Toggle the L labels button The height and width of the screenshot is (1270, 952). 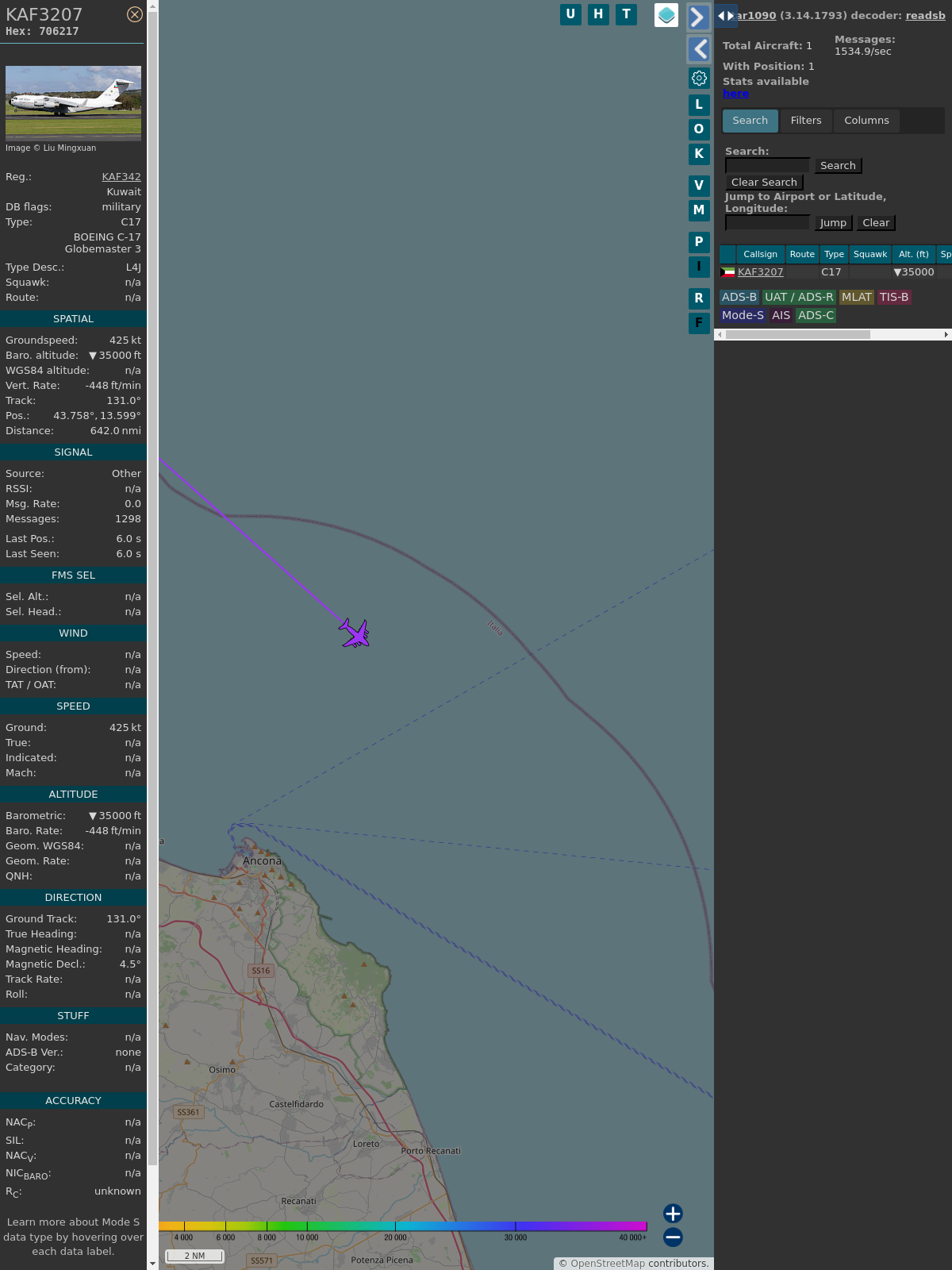[699, 105]
